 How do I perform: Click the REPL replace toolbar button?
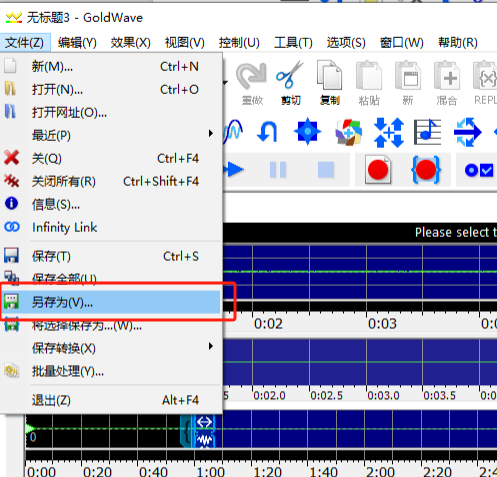click(x=485, y=83)
